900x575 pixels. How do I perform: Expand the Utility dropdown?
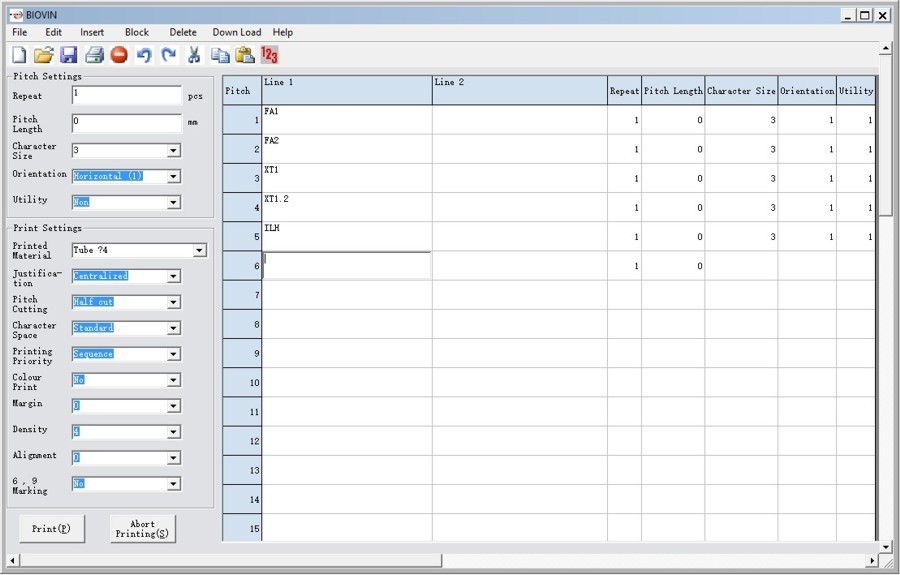pyautogui.click(x=173, y=203)
